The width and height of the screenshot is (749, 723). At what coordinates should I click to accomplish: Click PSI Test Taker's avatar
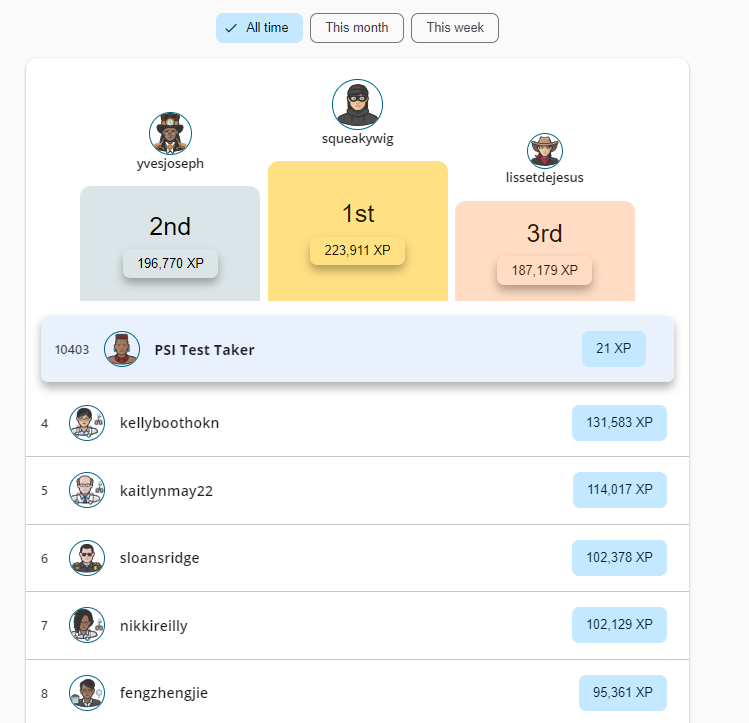[x=122, y=349]
